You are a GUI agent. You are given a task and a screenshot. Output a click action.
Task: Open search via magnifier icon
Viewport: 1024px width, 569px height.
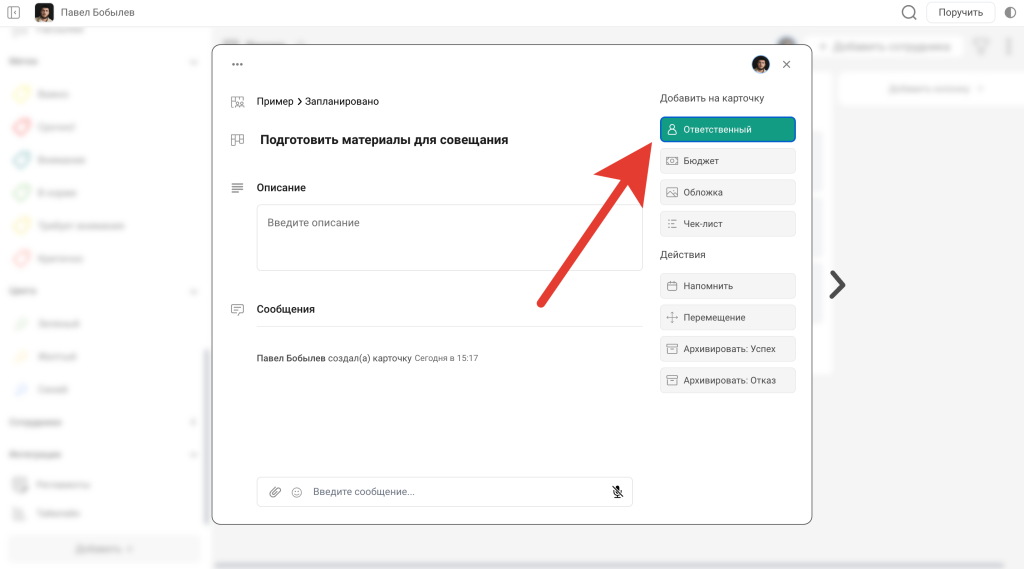(x=908, y=12)
